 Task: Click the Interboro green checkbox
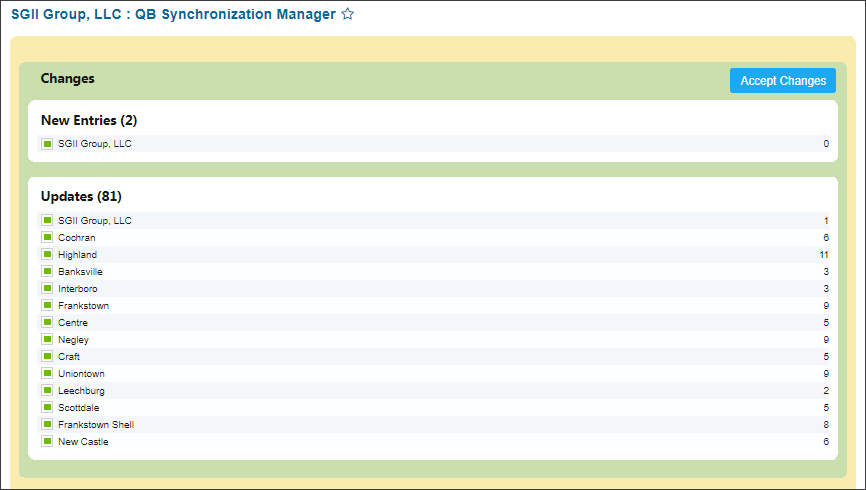click(x=47, y=288)
